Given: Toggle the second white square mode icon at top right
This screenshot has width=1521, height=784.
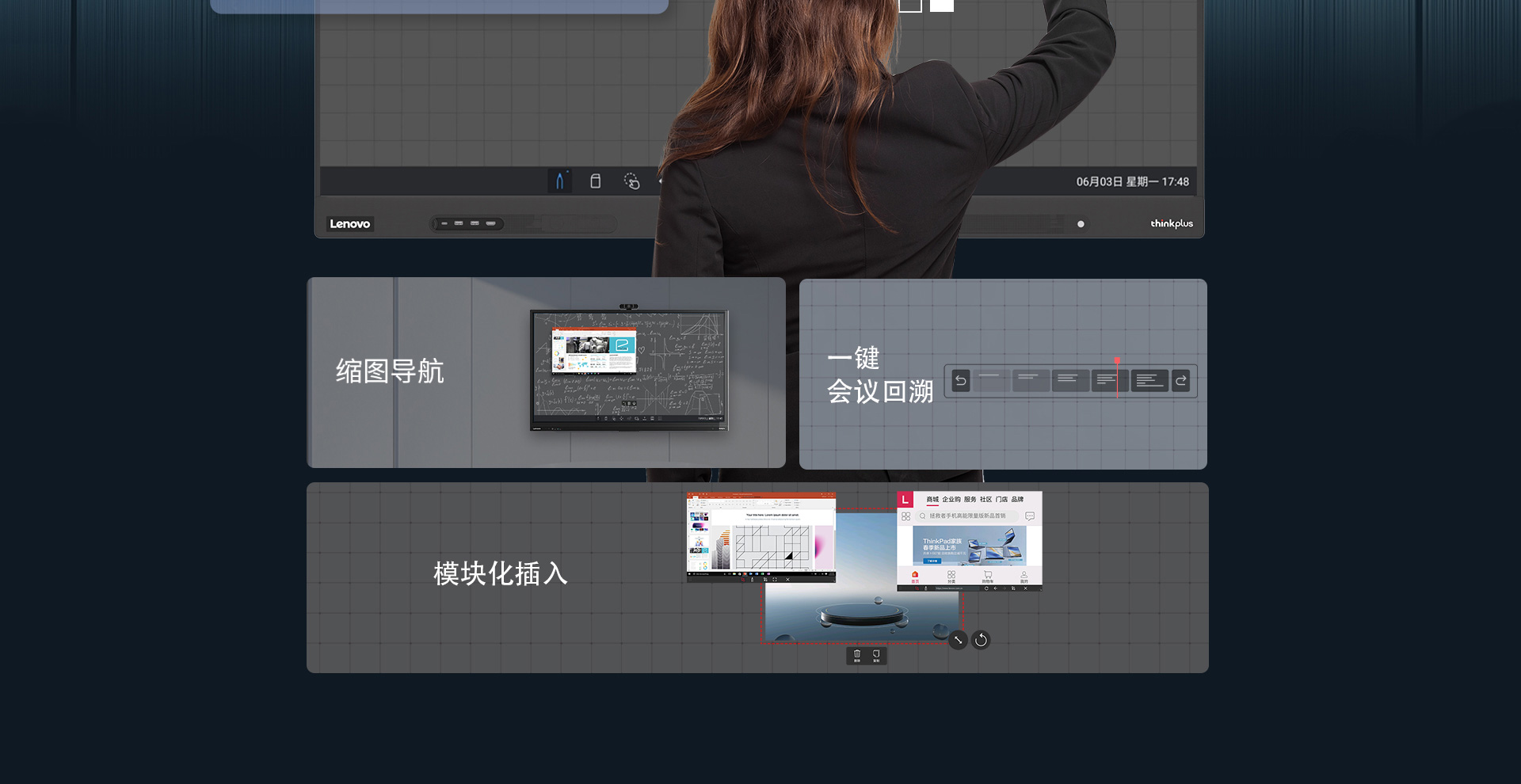Looking at the screenshot, I should pos(941,4).
